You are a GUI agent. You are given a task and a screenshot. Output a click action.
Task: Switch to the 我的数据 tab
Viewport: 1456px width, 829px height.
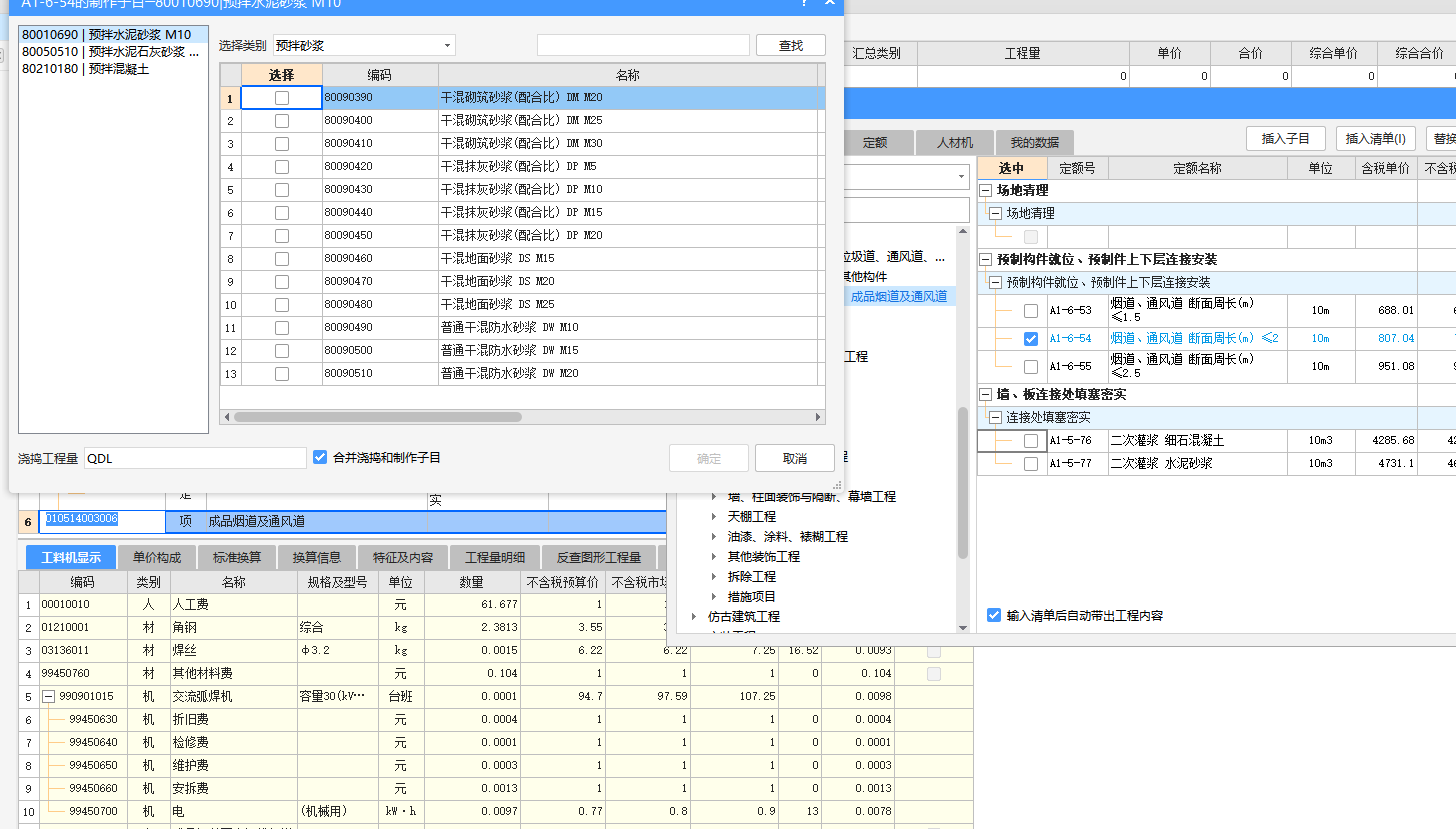pyautogui.click(x=1034, y=142)
